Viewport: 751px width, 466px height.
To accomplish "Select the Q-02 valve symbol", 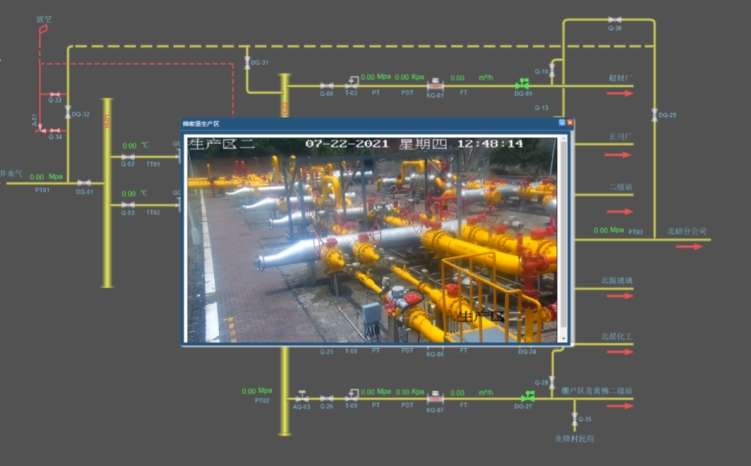I will pos(127,157).
